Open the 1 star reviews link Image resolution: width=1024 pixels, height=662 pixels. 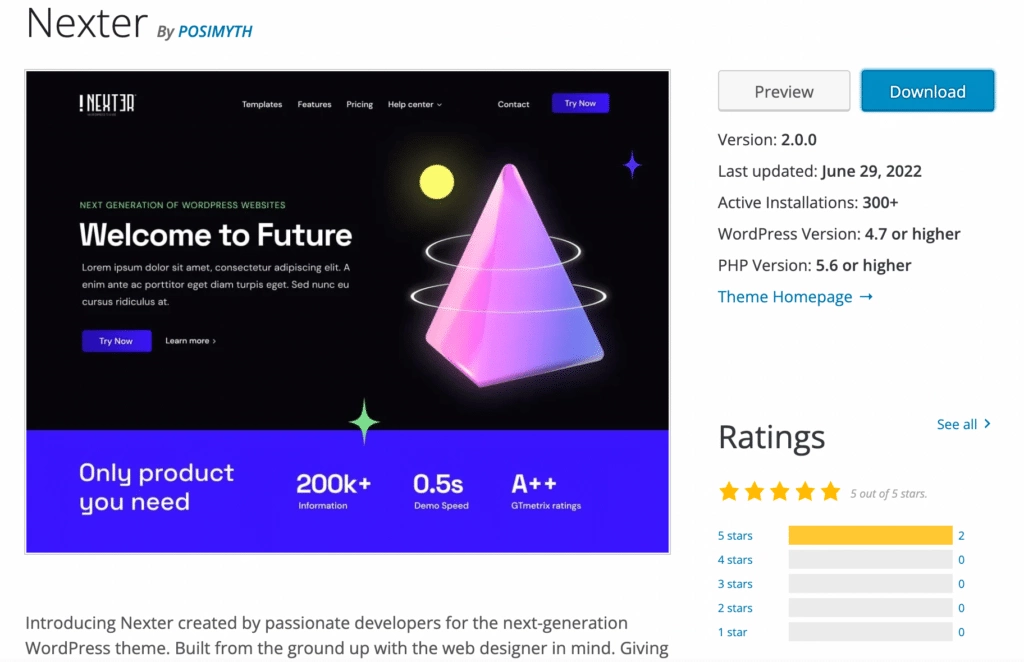[732, 632]
